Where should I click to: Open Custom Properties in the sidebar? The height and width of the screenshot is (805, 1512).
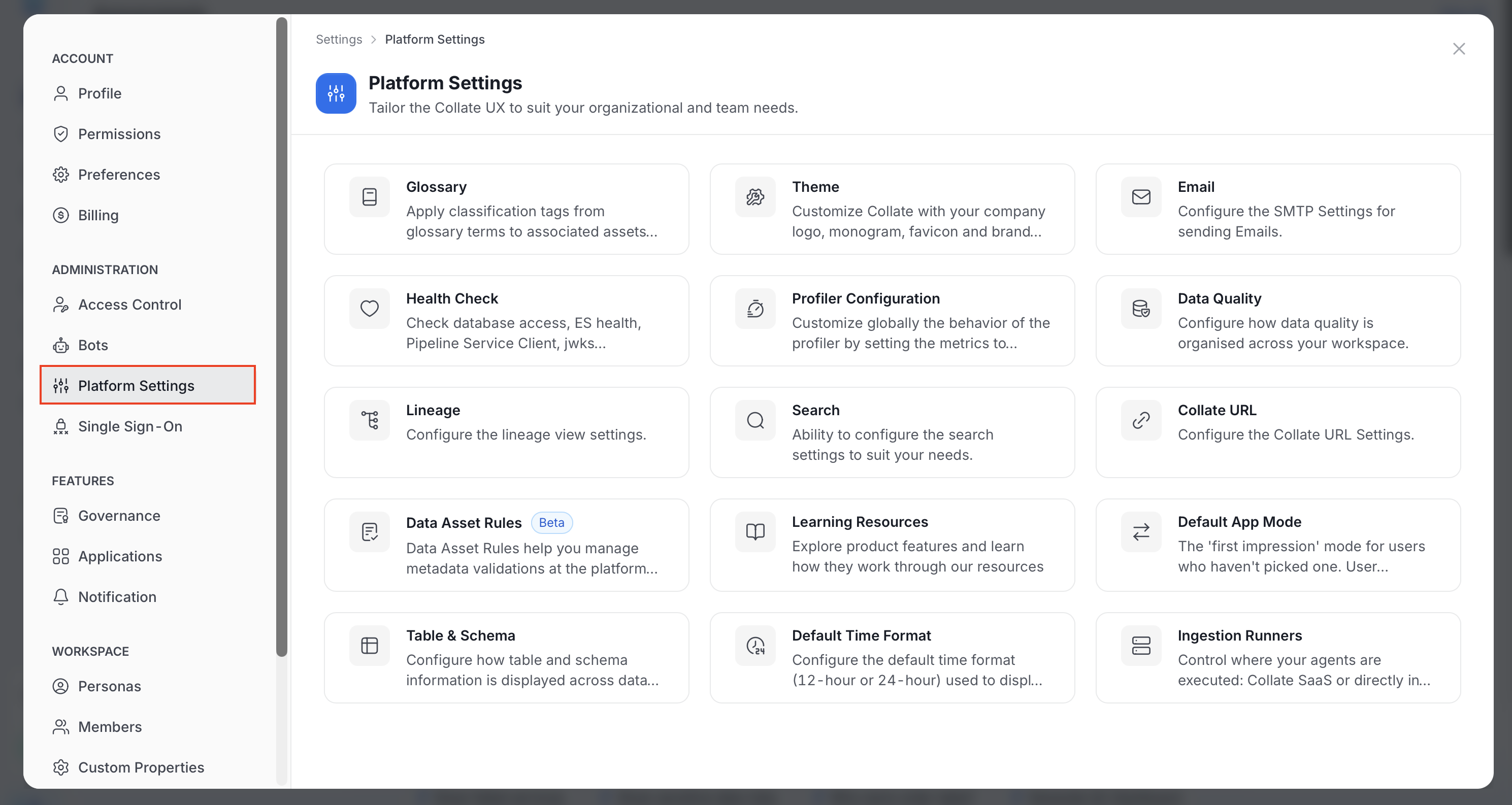tap(148, 767)
